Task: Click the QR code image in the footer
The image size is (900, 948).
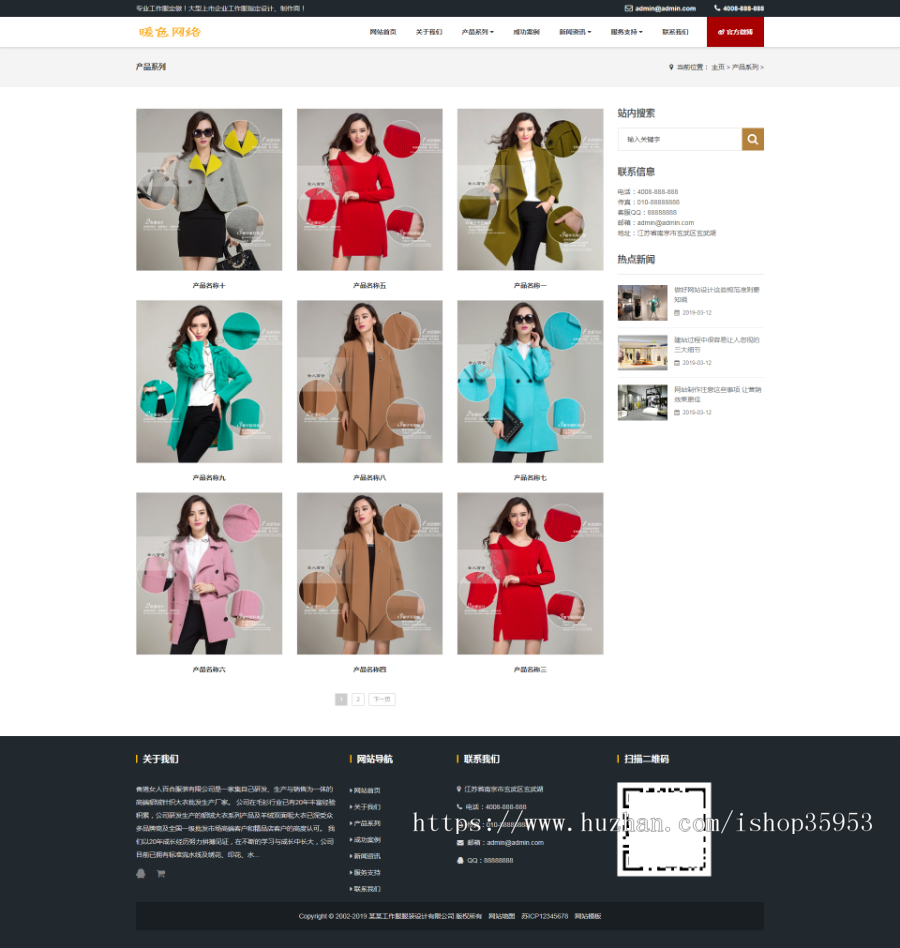Action: (664, 830)
